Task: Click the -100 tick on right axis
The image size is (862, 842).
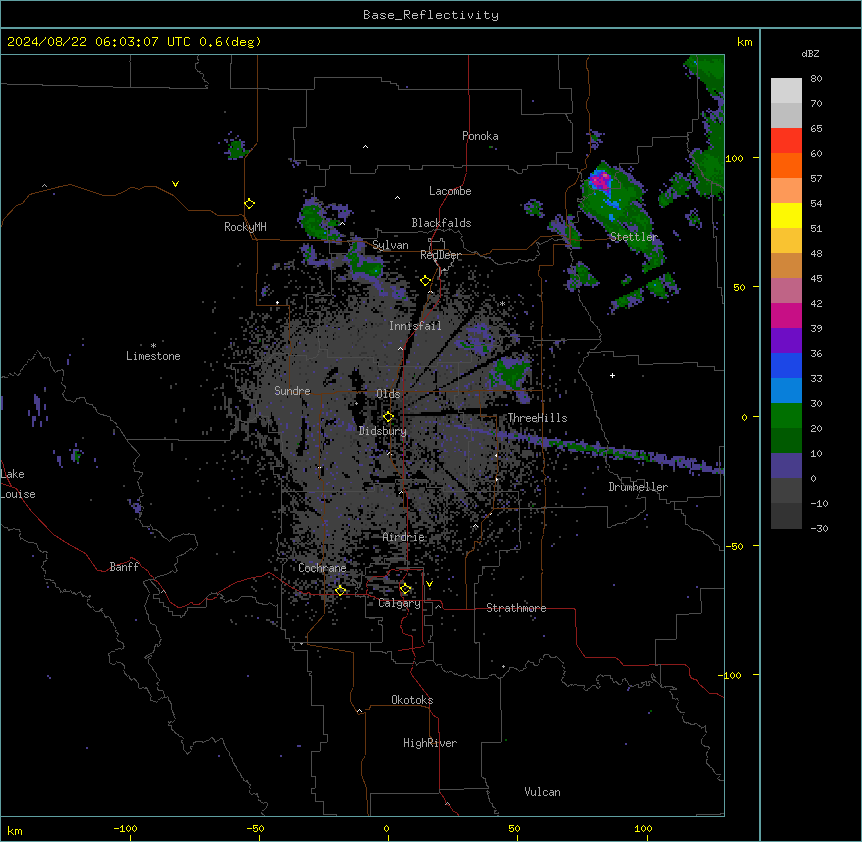Action: coord(731,675)
